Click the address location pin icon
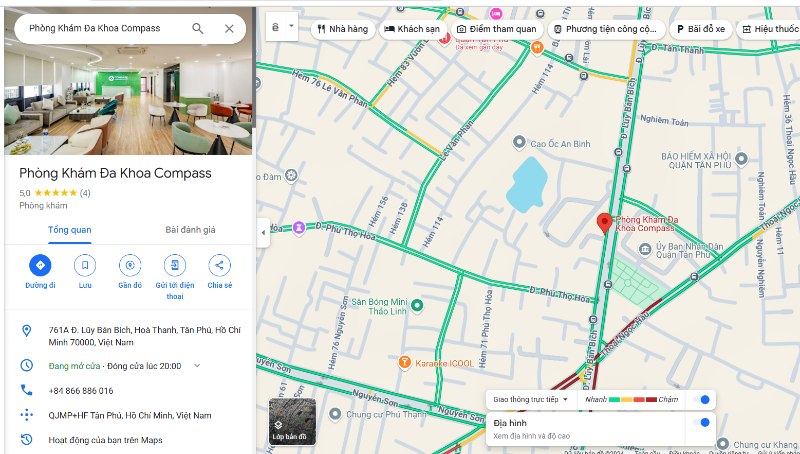800x454 pixels. click(x=27, y=331)
